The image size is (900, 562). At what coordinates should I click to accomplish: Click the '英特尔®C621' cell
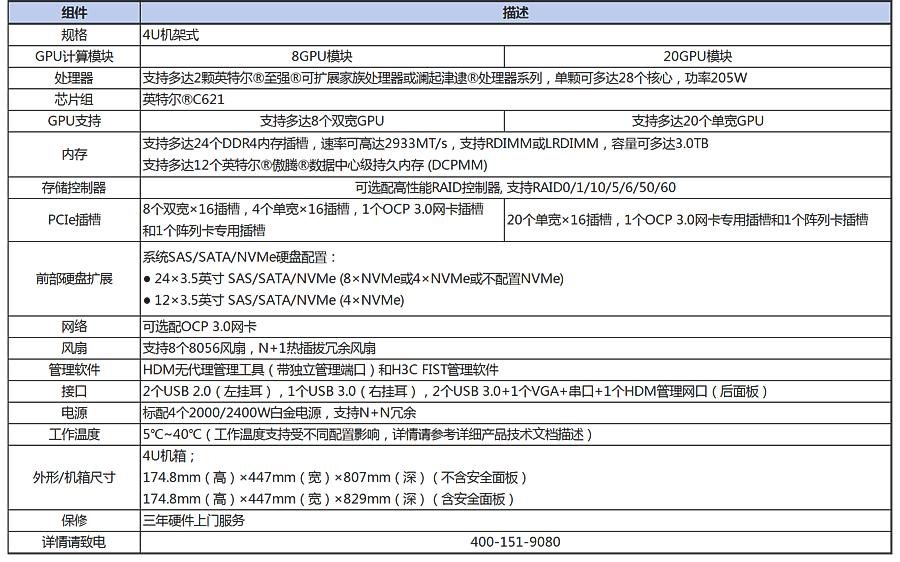(184, 99)
